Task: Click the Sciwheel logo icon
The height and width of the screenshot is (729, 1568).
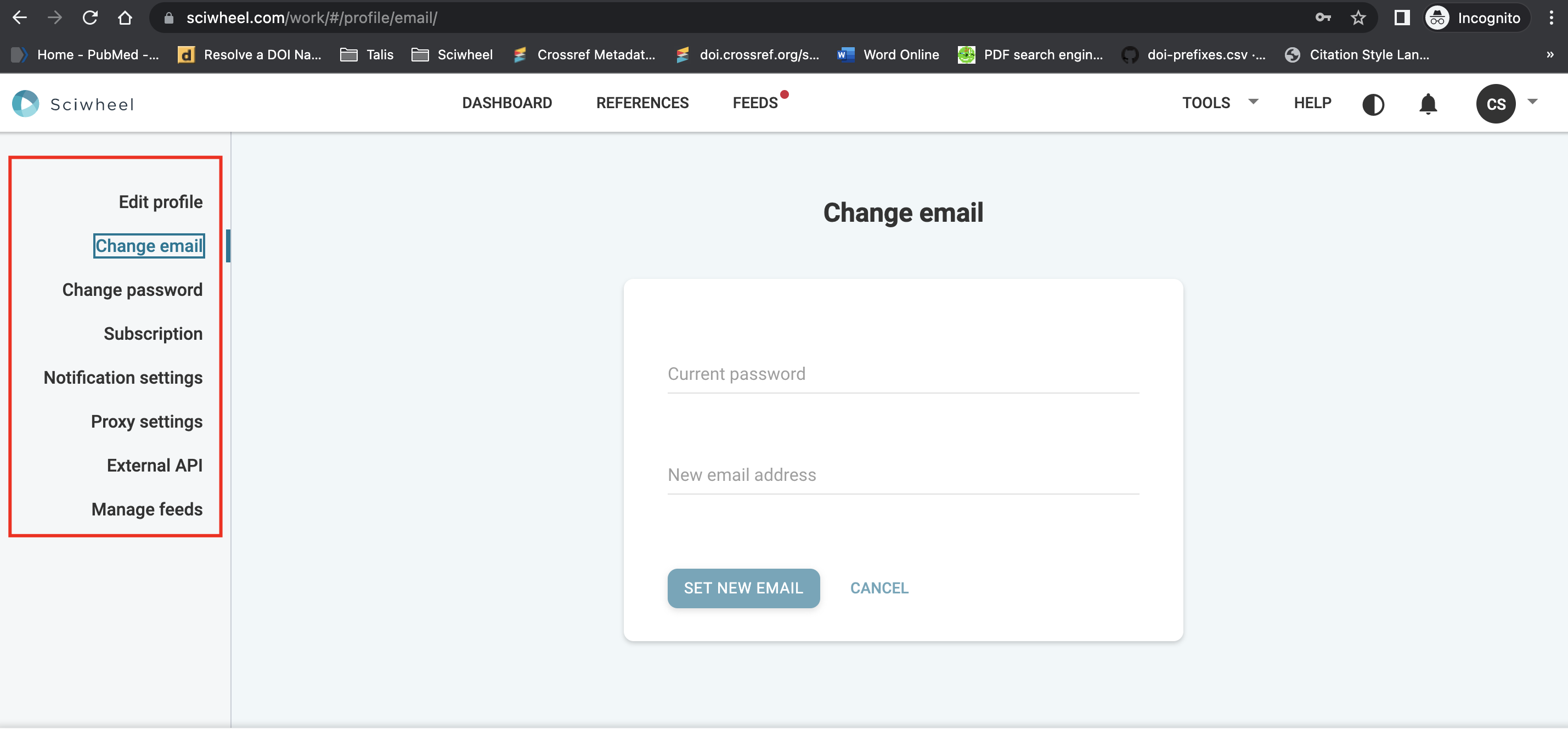Action: [26, 104]
